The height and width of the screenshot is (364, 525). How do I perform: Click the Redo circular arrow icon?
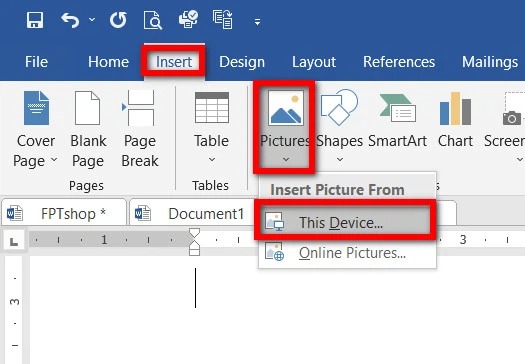[x=118, y=20]
